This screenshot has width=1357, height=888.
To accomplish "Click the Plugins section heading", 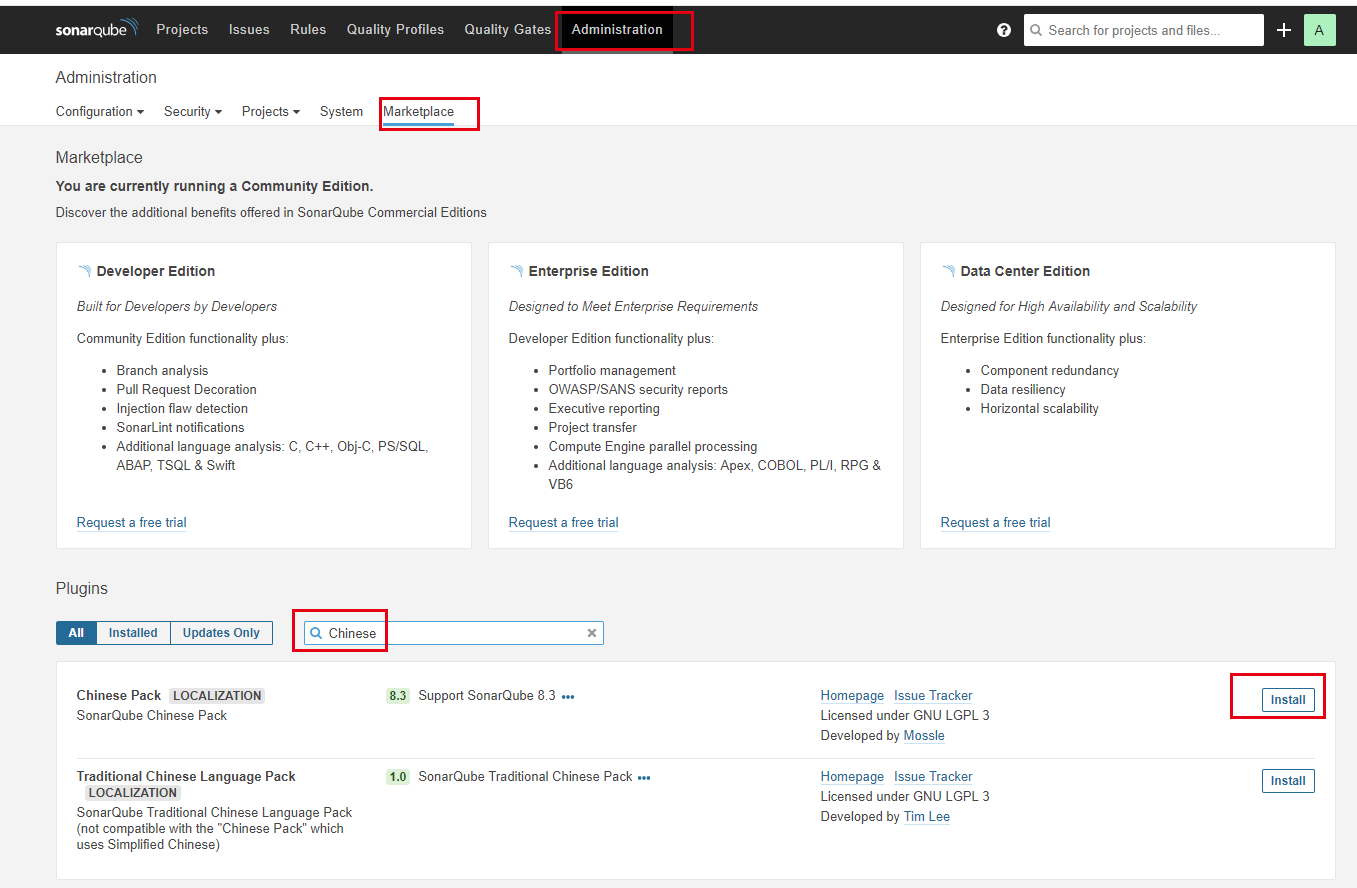I will [x=82, y=589].
